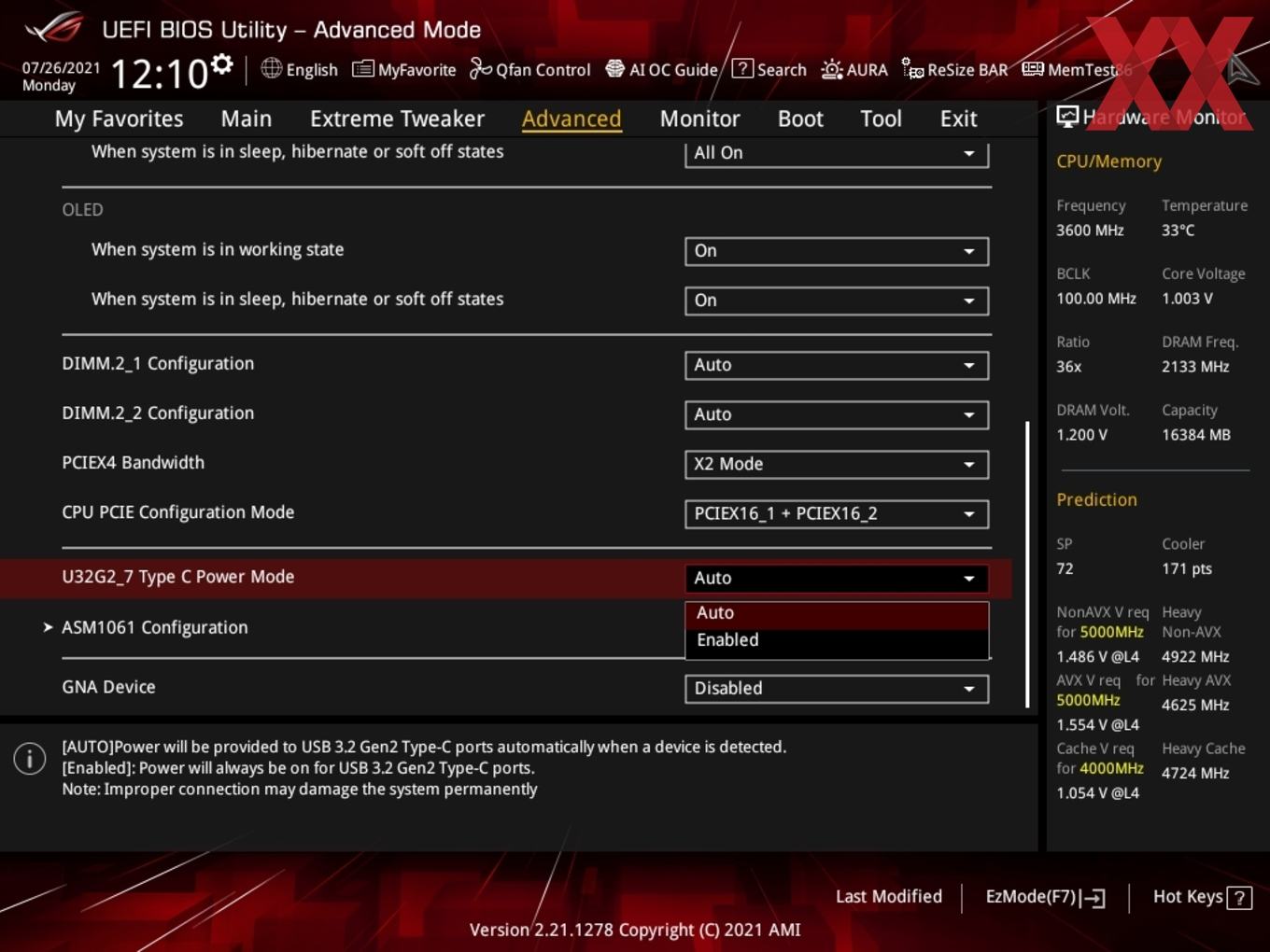Viewport: 1270px width, 952px height.
Task: Go to Boot tab
Action: [x=800, y=119]
